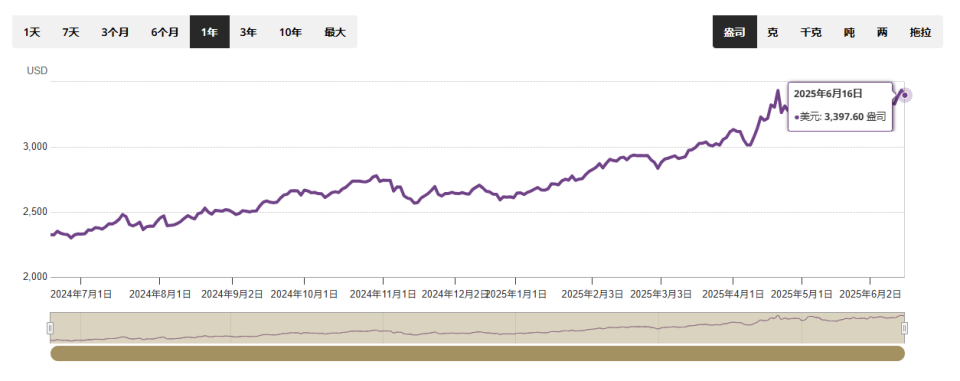This screenshot has height=381, width=960.
Task: Select the 最大 full history range
Action: click(335, 32)
